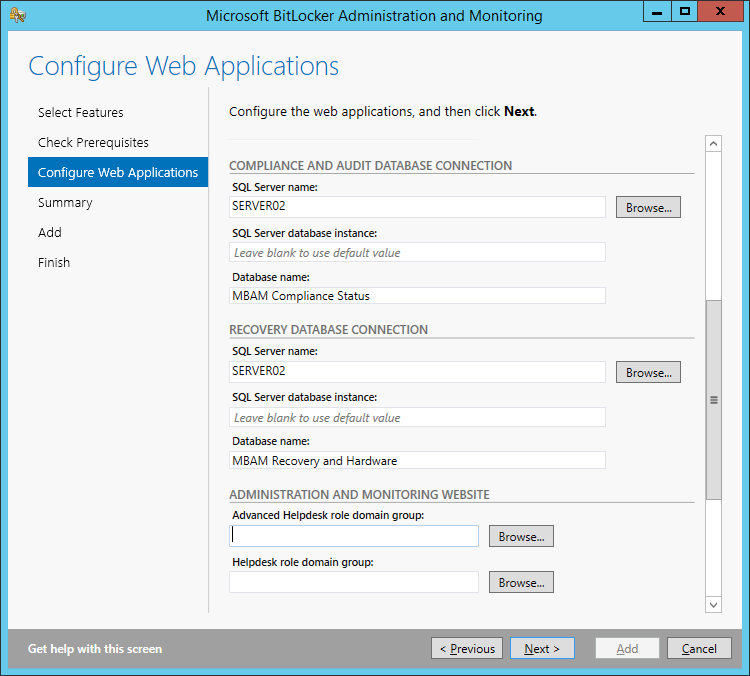750x676 pixels.
Task: Browse for Advanced Helpdesk role domain group
Action: (521, 536)
